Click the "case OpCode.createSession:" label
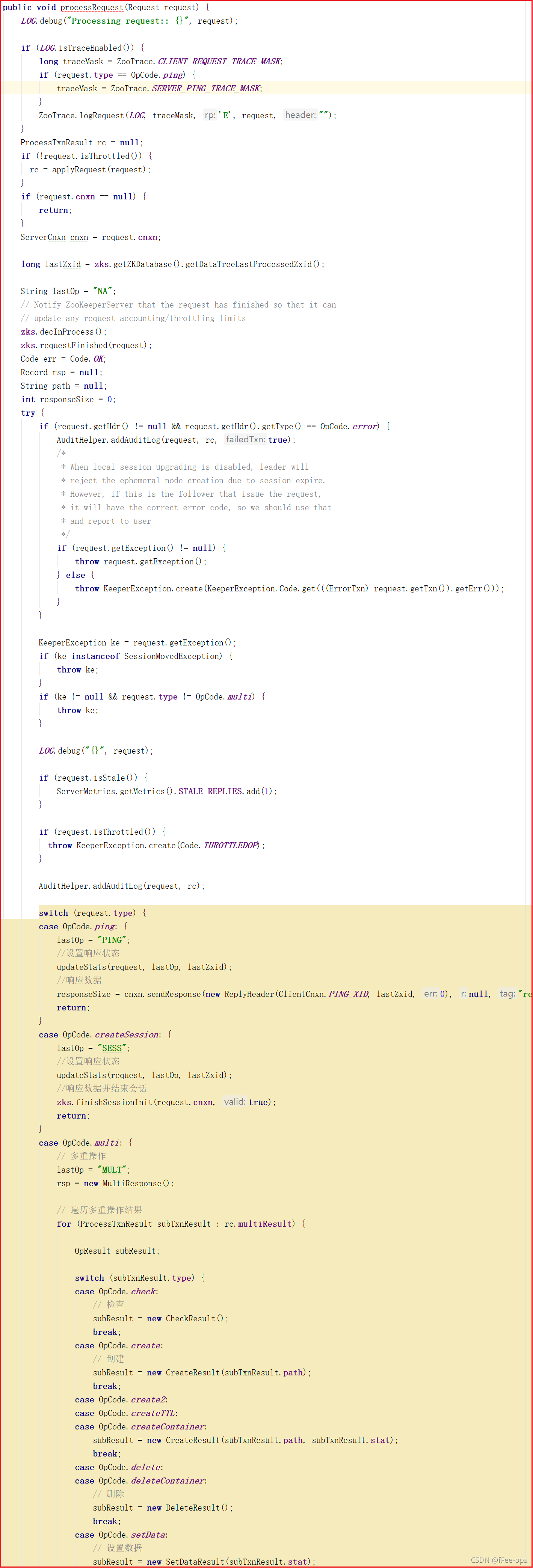The image size is (533, 1568). click(101, 1035)
